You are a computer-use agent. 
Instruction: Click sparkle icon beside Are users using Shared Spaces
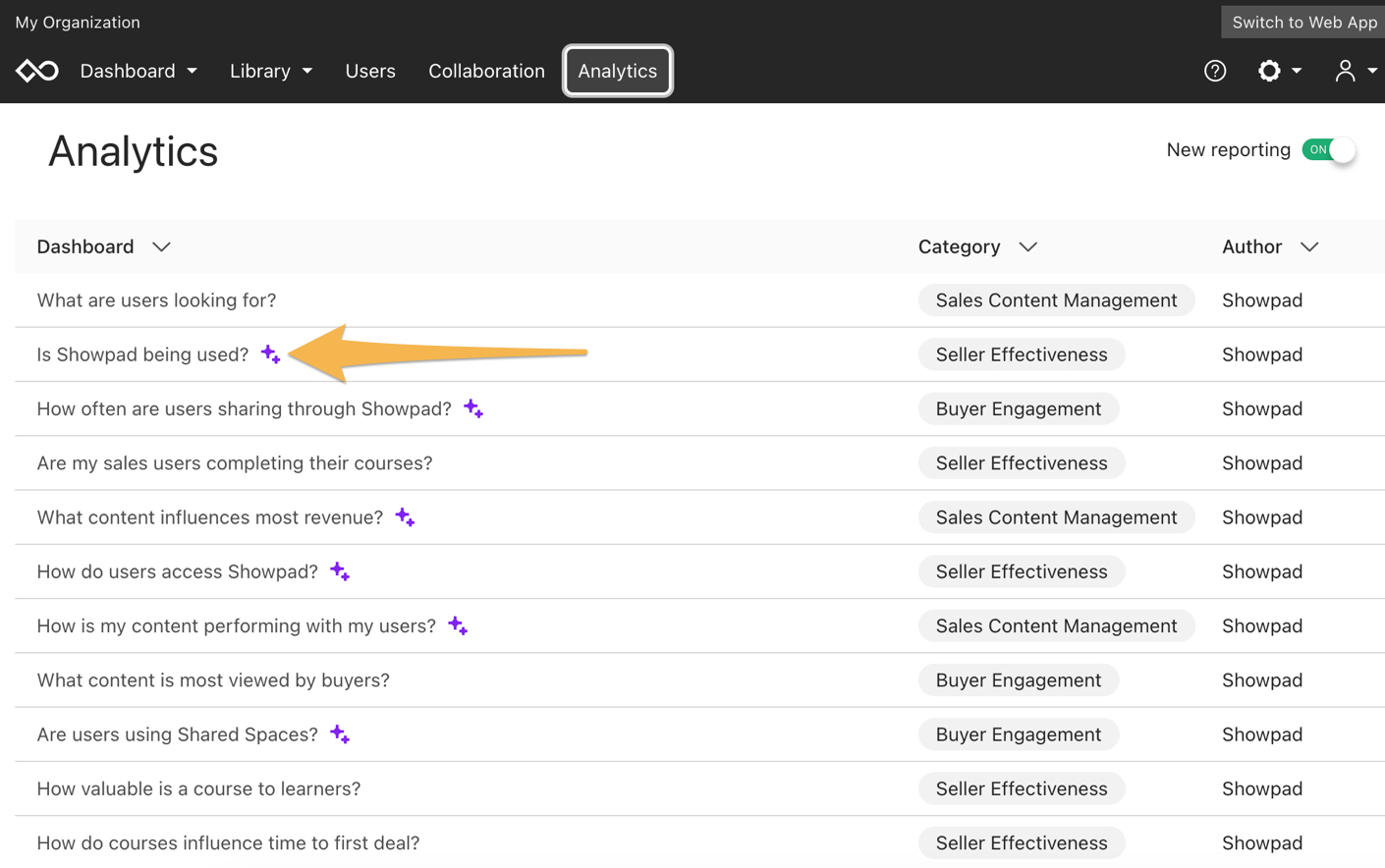click(x=340, y=734)
